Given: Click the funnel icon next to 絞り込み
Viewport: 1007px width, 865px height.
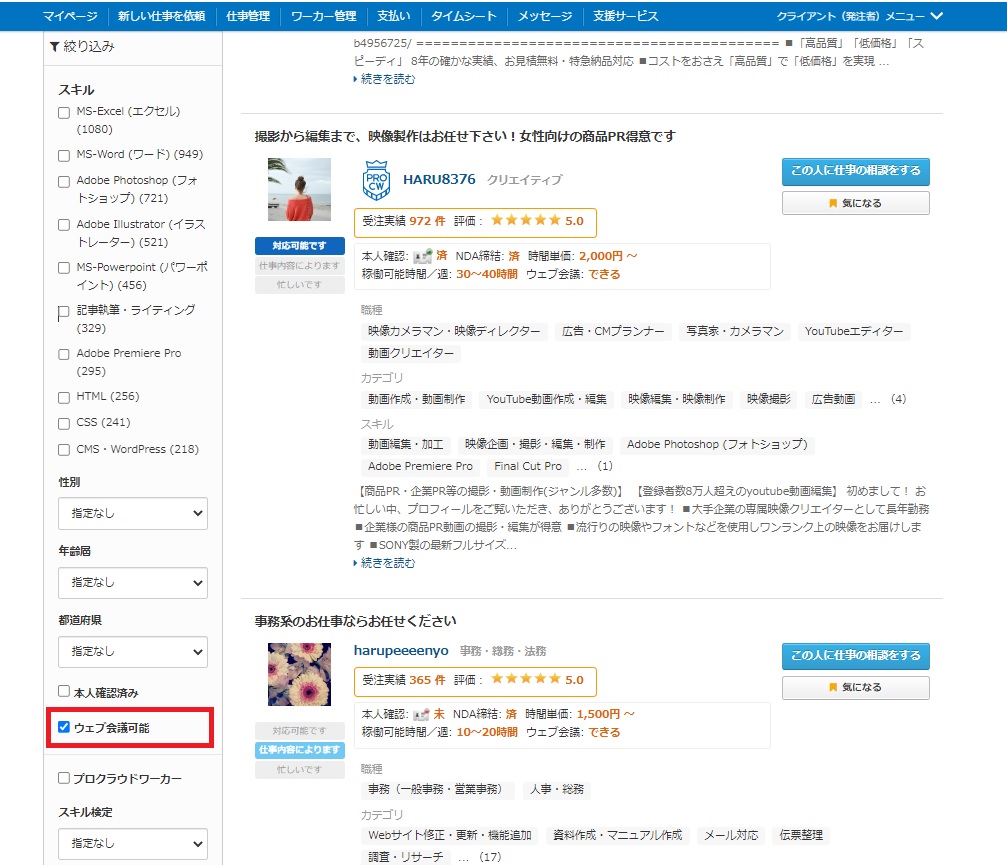Looking at the screenshot, I should coord(54,46).
